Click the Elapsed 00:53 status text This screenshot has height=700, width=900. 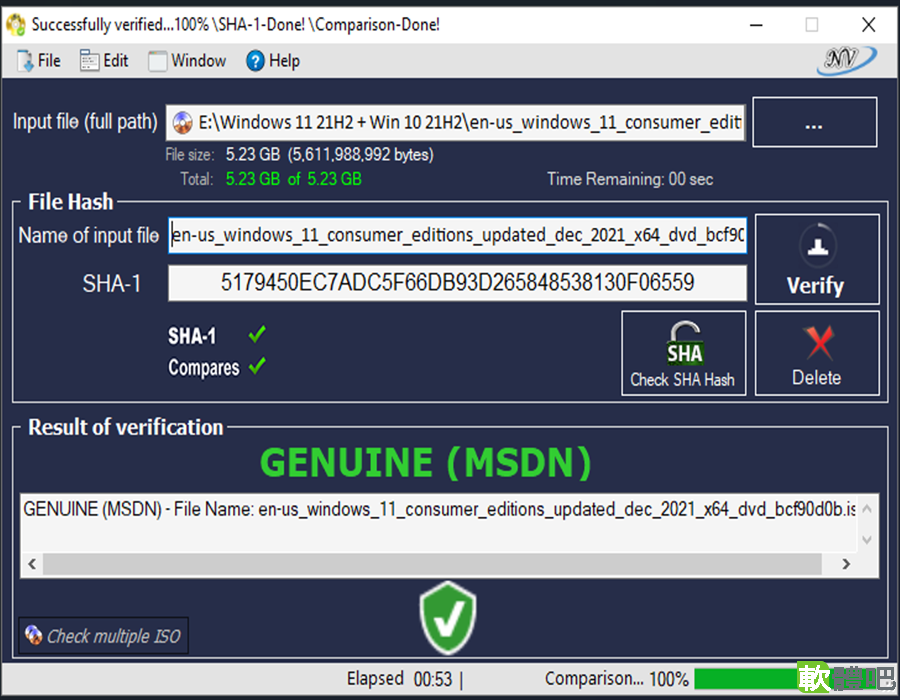click(399, 679)
